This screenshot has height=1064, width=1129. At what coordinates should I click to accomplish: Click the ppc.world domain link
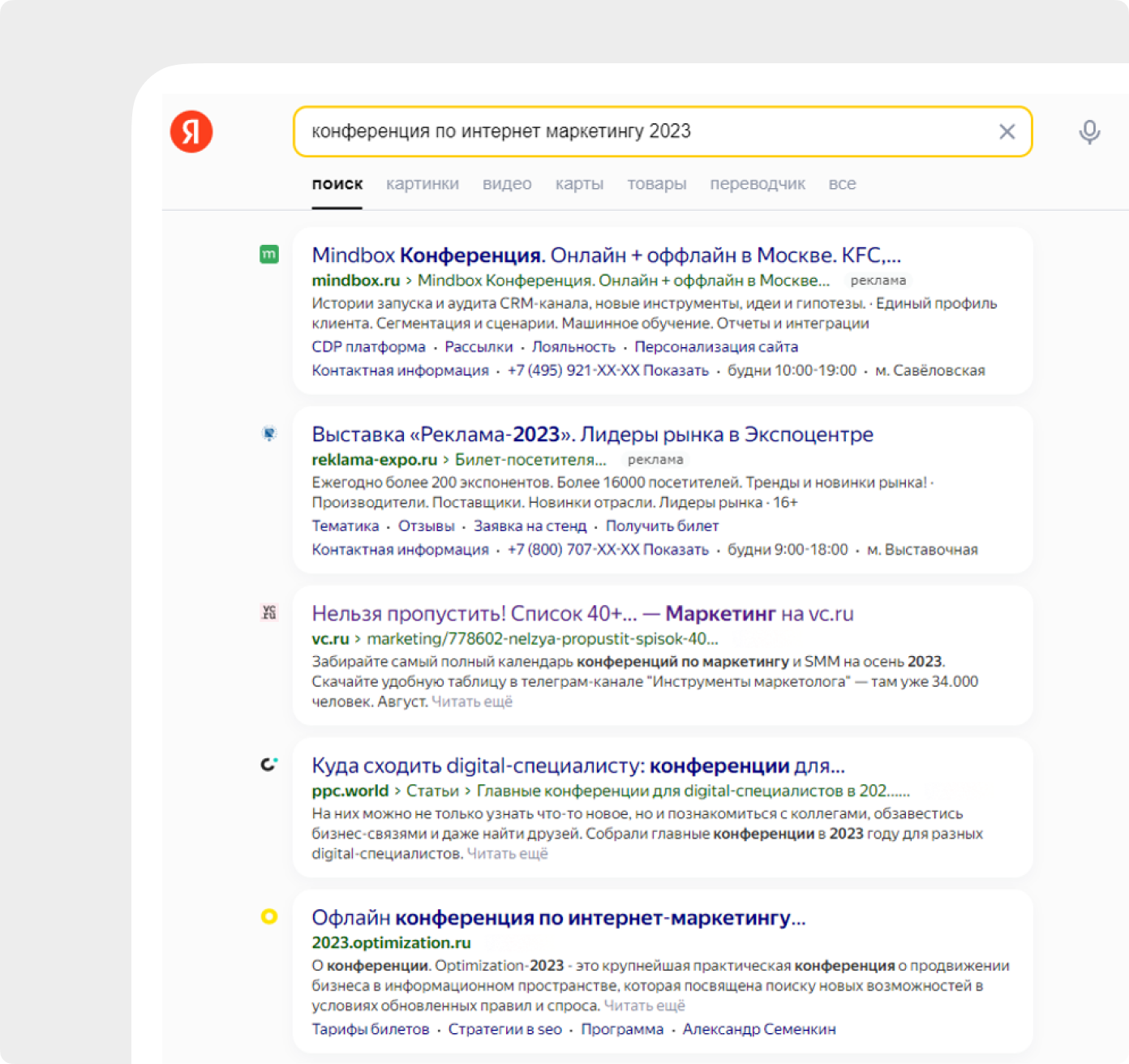(x=350, y=791)
